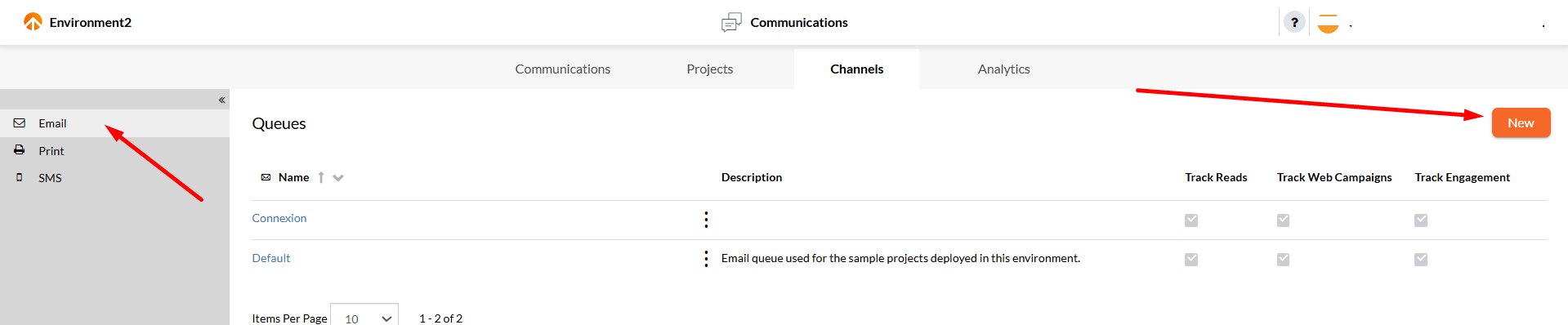Click the Track Web Campaigns column header
This screenshot has height=325, width=1568.
1334,177
